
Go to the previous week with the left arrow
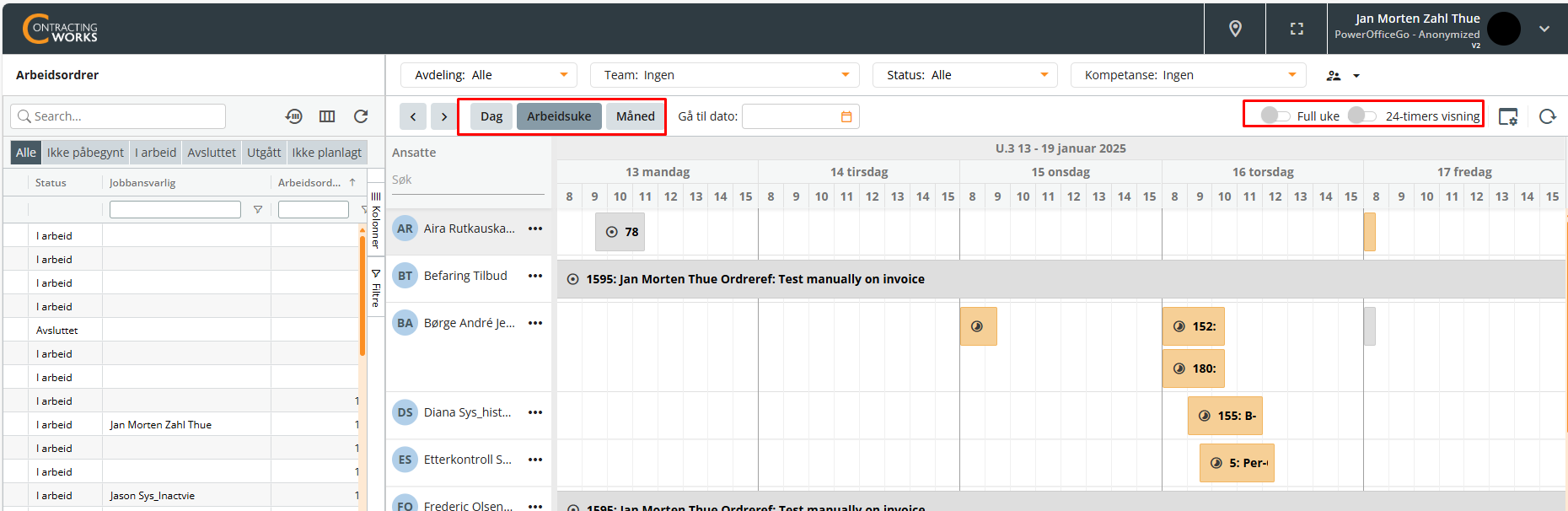(x=413, y=116)
